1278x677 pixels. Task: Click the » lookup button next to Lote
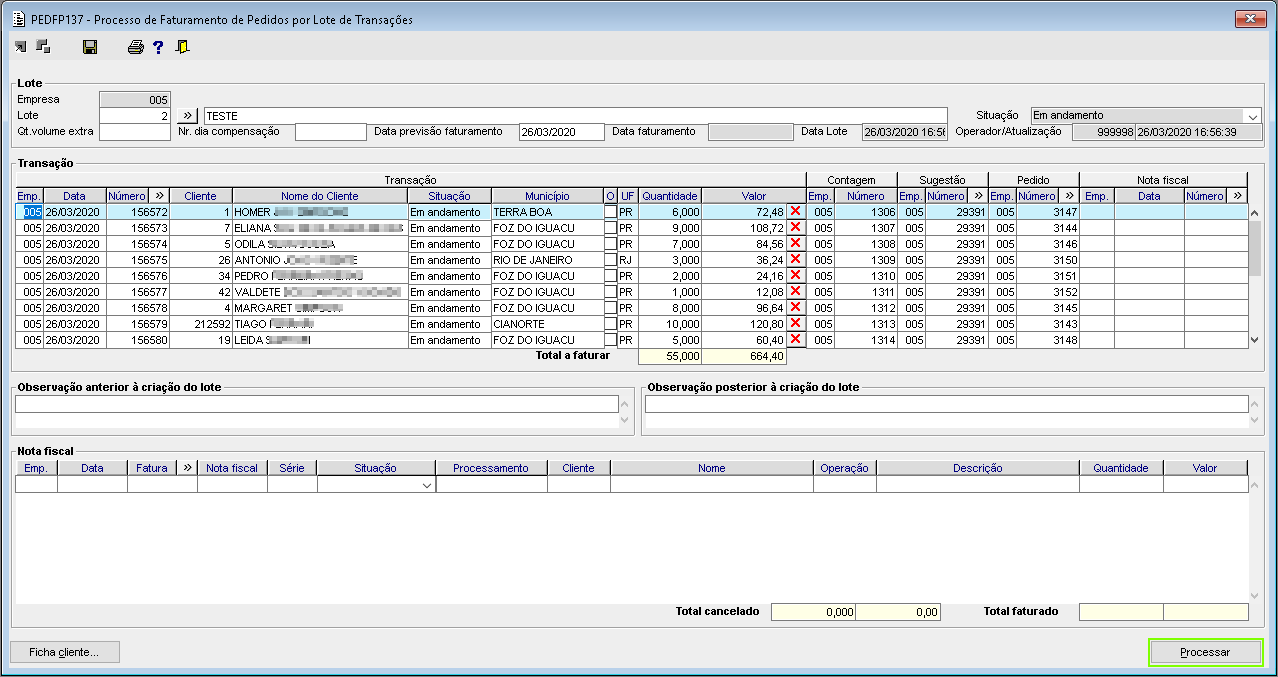[x=187, y=116]
